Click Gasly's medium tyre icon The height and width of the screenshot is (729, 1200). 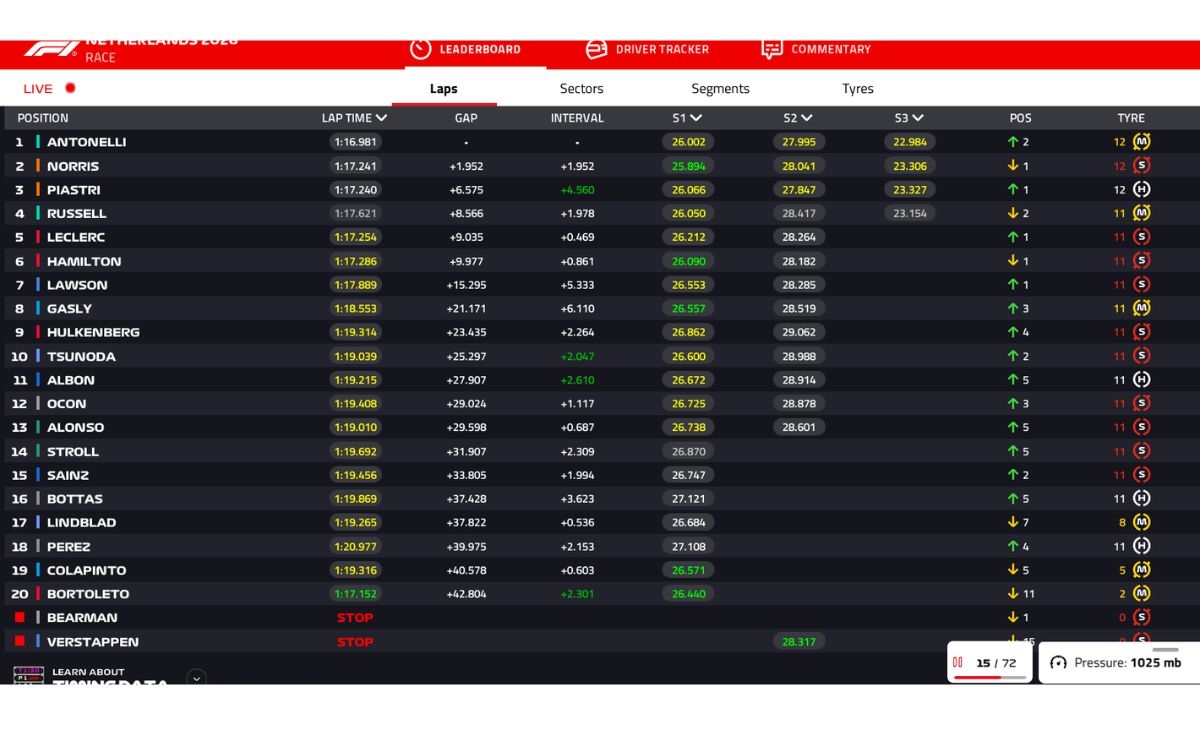click(x=1141, y=308)
